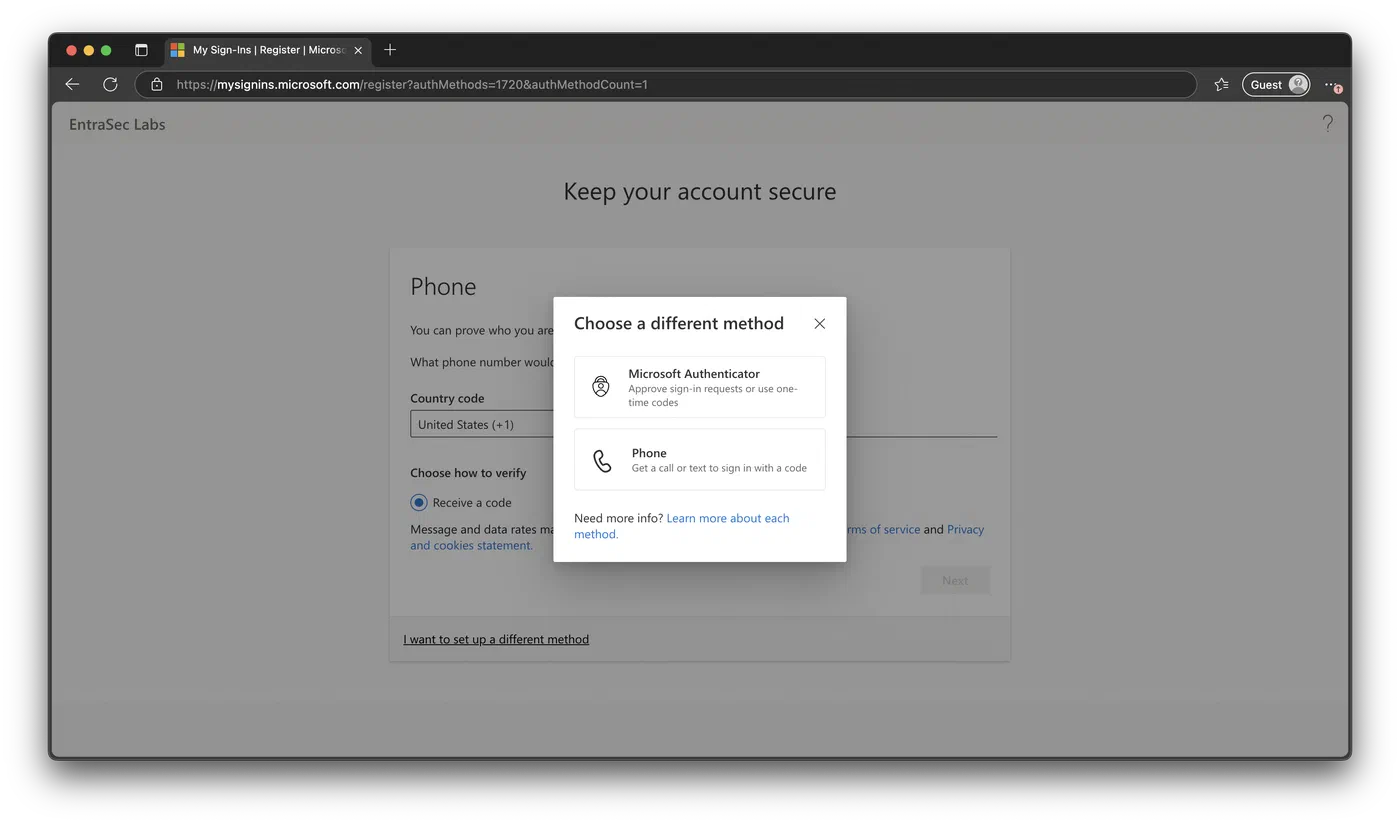Open the tab actions menu icon
Viewport: 1400px width, 824px height.
141,50
